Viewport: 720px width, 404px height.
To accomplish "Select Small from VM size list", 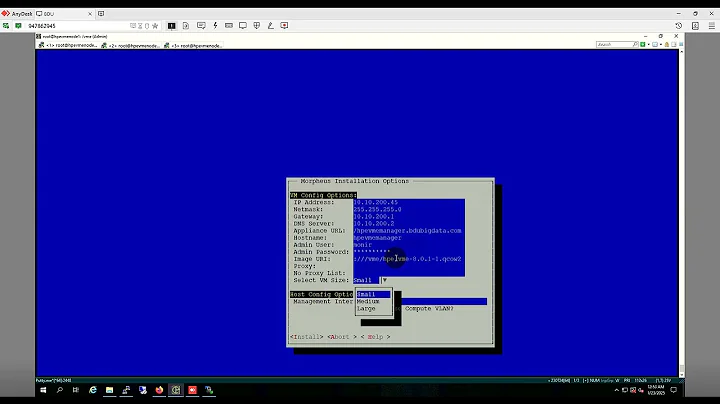I will coord(373,294).
